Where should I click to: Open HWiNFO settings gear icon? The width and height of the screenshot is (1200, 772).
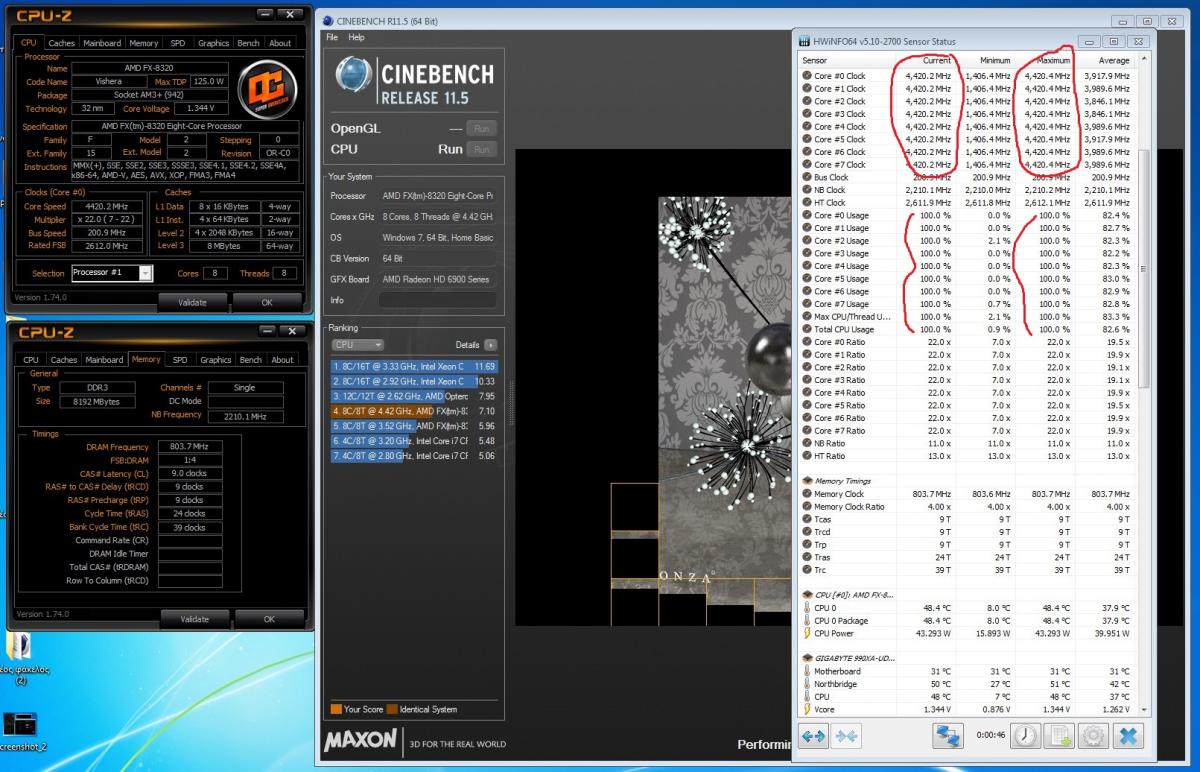point(1093,737)
